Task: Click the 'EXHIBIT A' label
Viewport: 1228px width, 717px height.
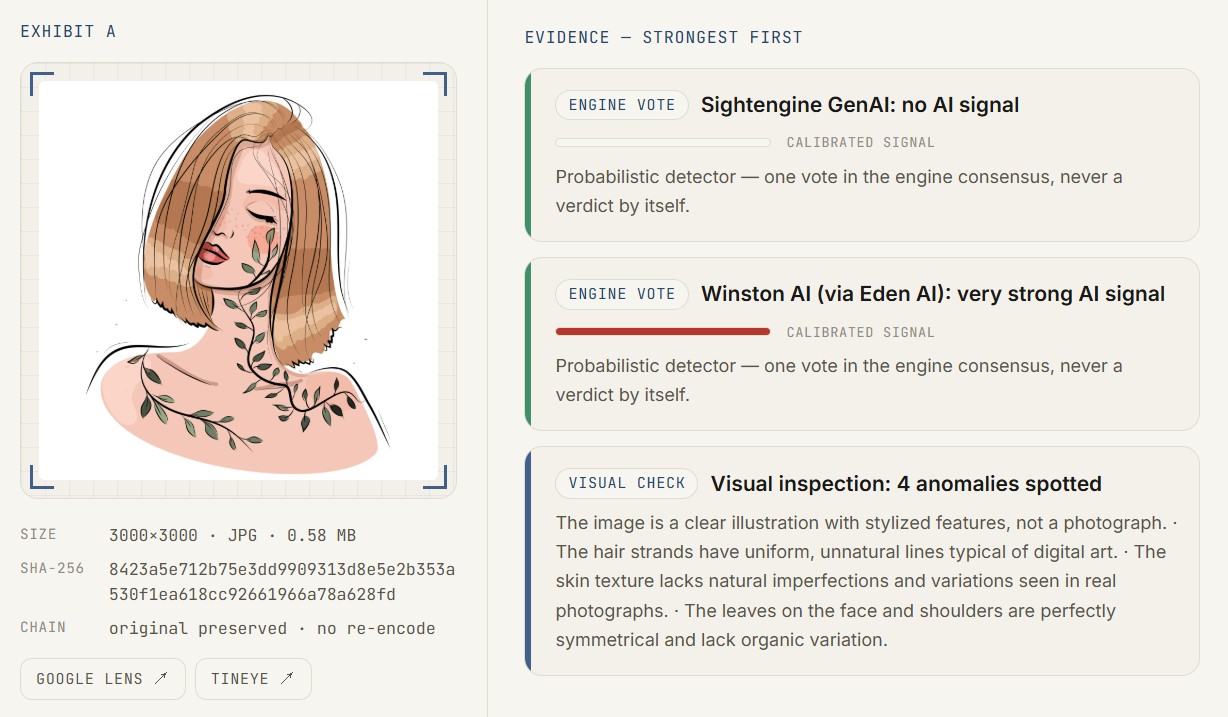Action: coord(68,31)
